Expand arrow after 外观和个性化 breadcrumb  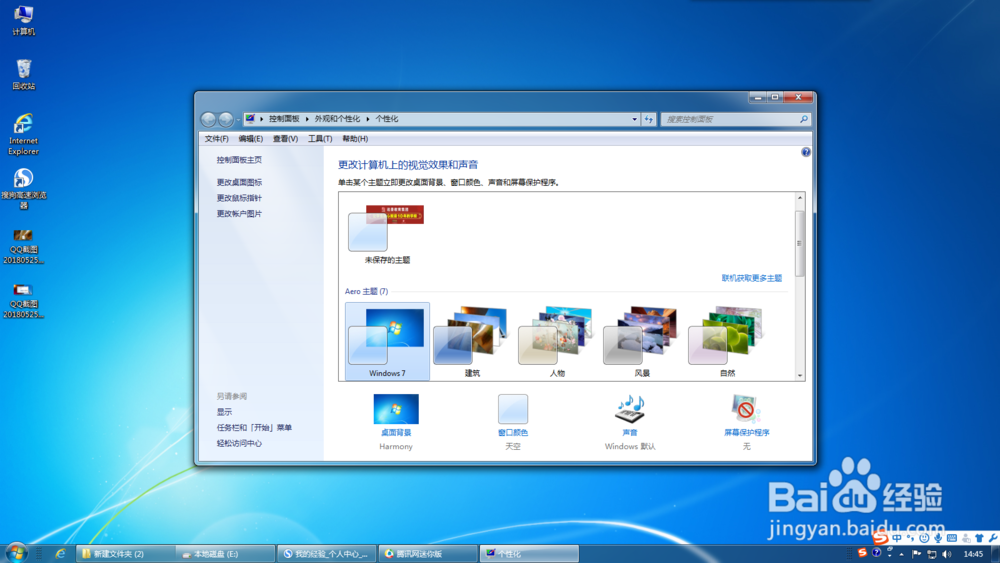tap(368, 119)
